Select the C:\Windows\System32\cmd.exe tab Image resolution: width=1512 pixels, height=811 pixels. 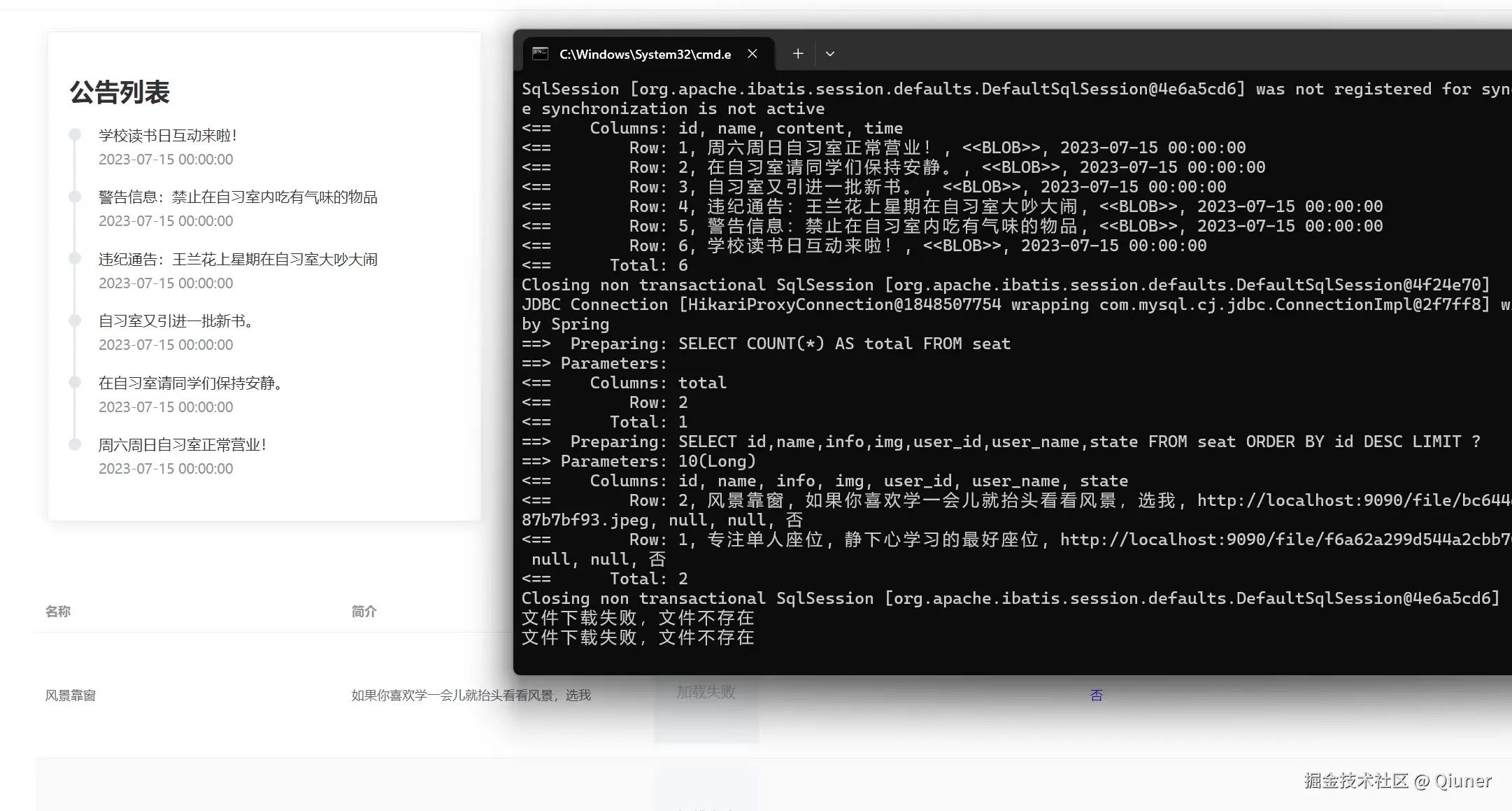click(645, 55)
